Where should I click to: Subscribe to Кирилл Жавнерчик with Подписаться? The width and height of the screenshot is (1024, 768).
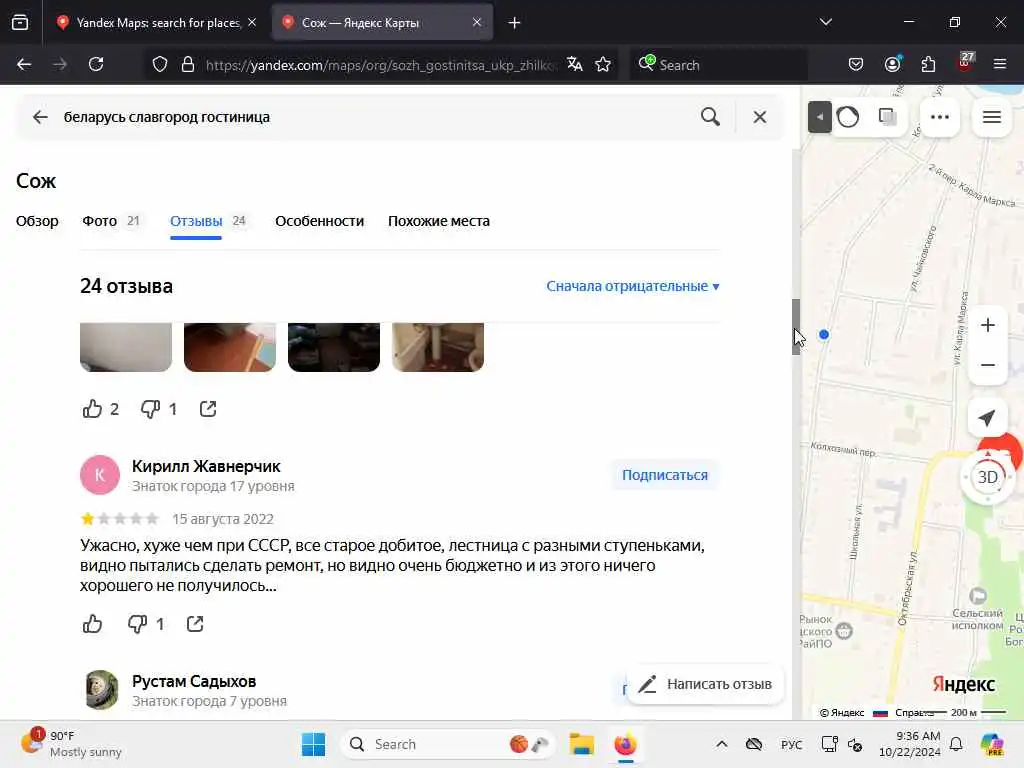pos(665,475)
